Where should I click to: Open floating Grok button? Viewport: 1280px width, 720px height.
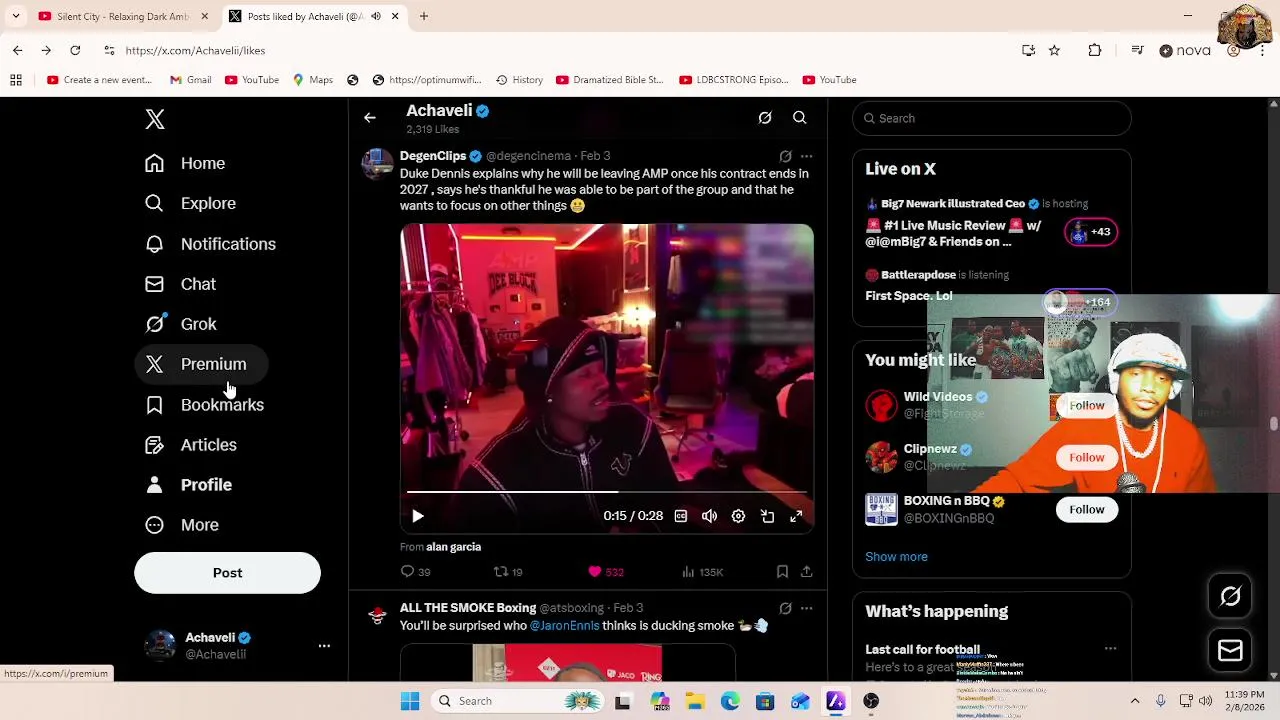click(x=1230, y=597)
